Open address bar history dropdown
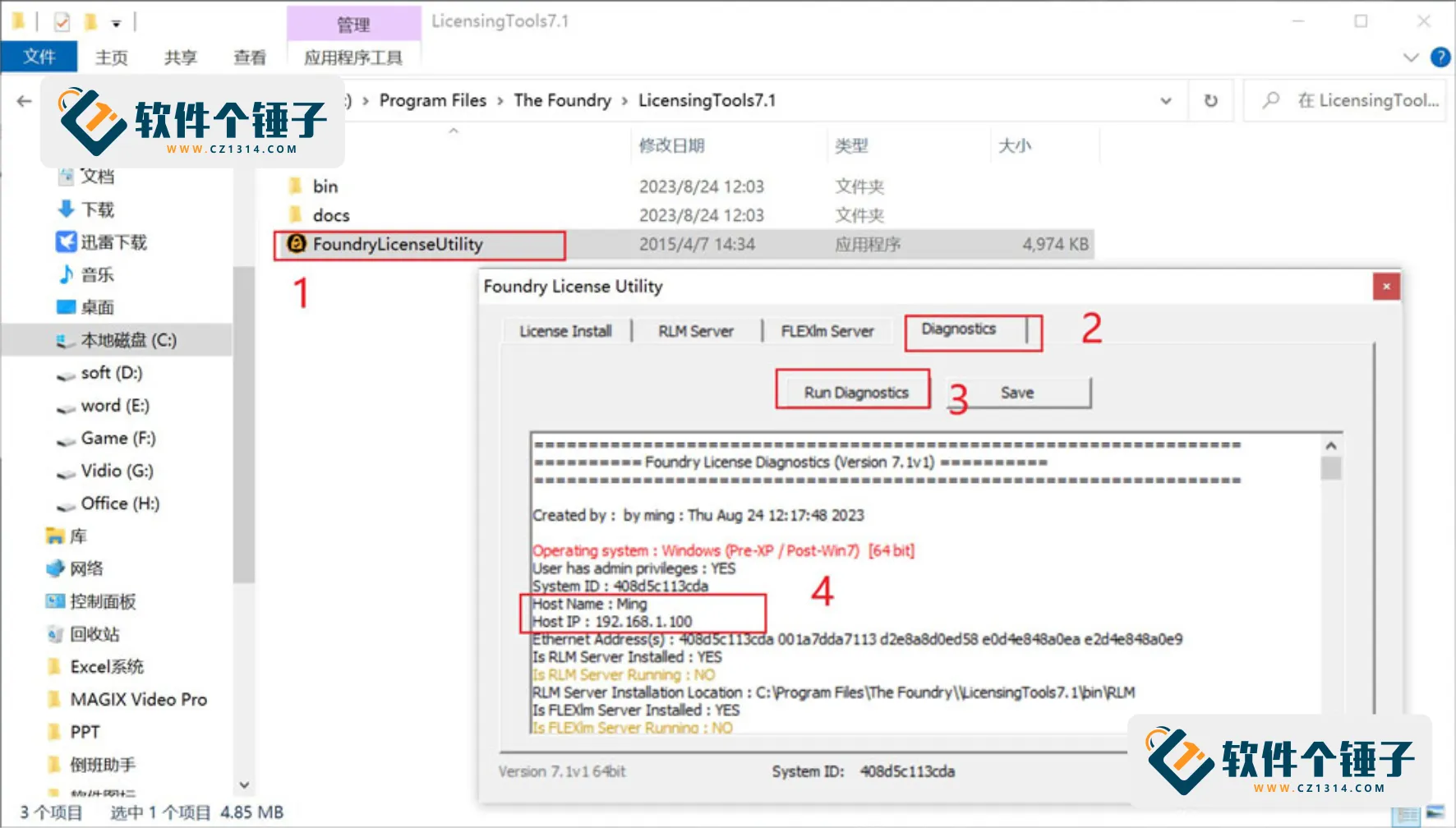This screenshot has width=1456, height=828. 1166,101
